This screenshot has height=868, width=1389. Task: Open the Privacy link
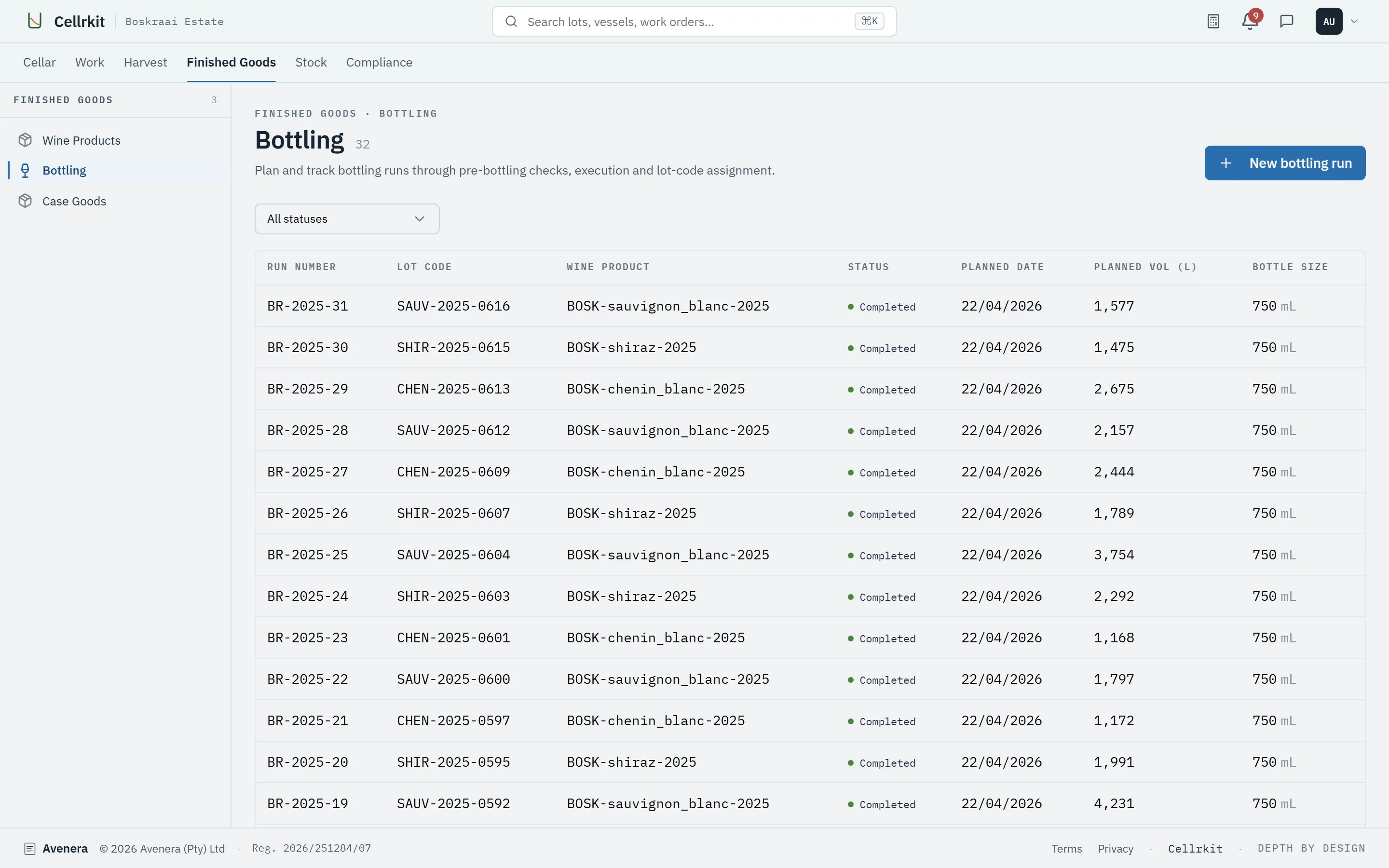click(1115, 849)
